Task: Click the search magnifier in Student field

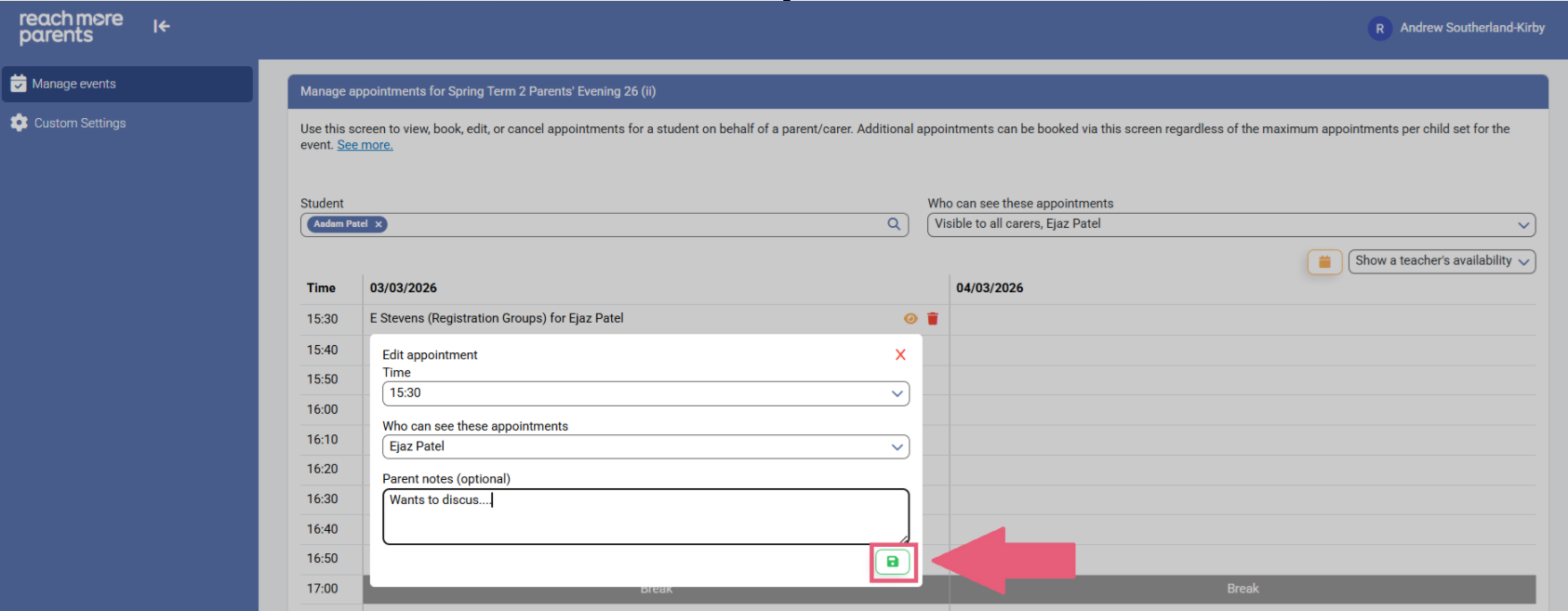Action: click(x=894, y=224)
